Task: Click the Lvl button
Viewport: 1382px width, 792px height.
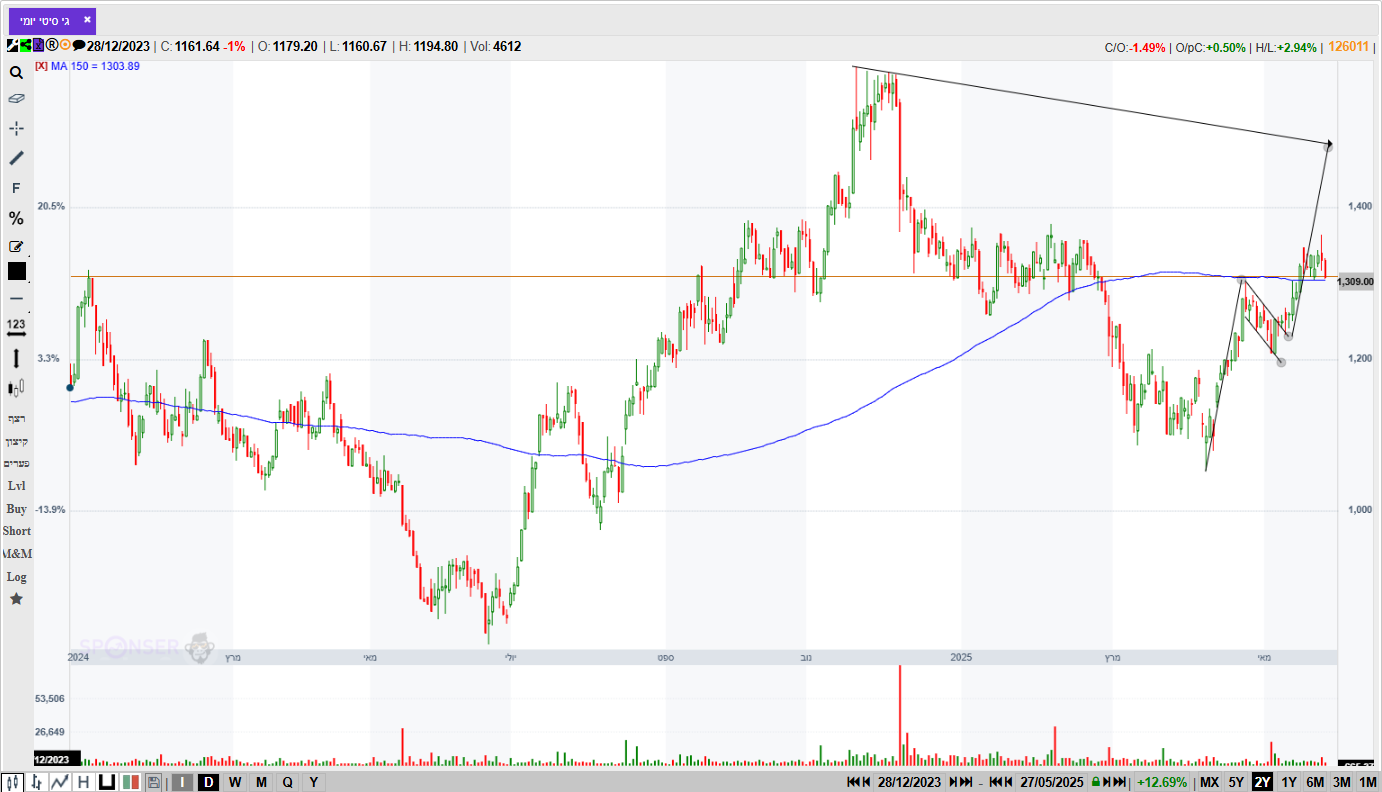Action: [x=16, y=486]
